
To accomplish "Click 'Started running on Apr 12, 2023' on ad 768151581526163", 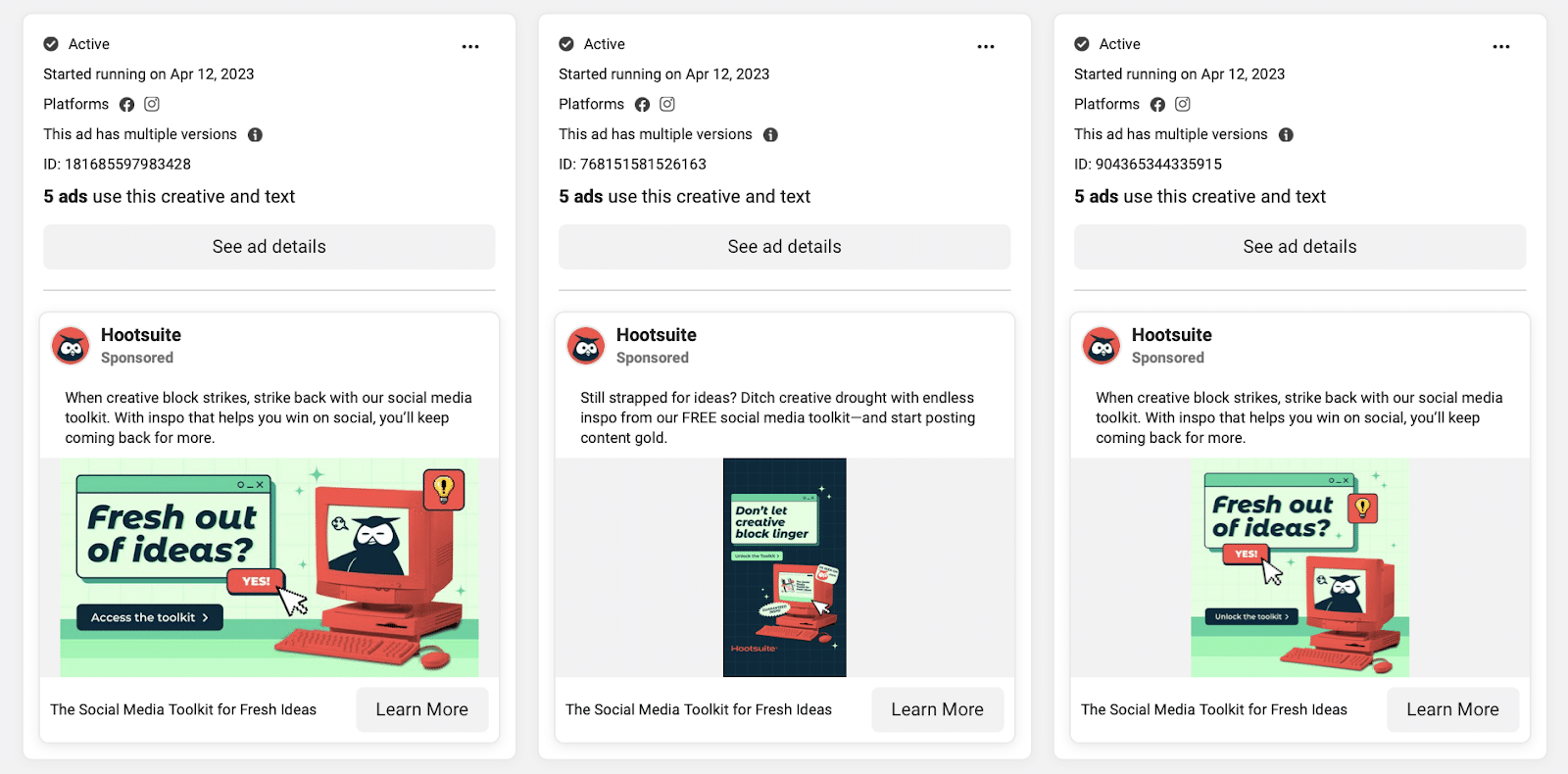I will tap(664, 74).
